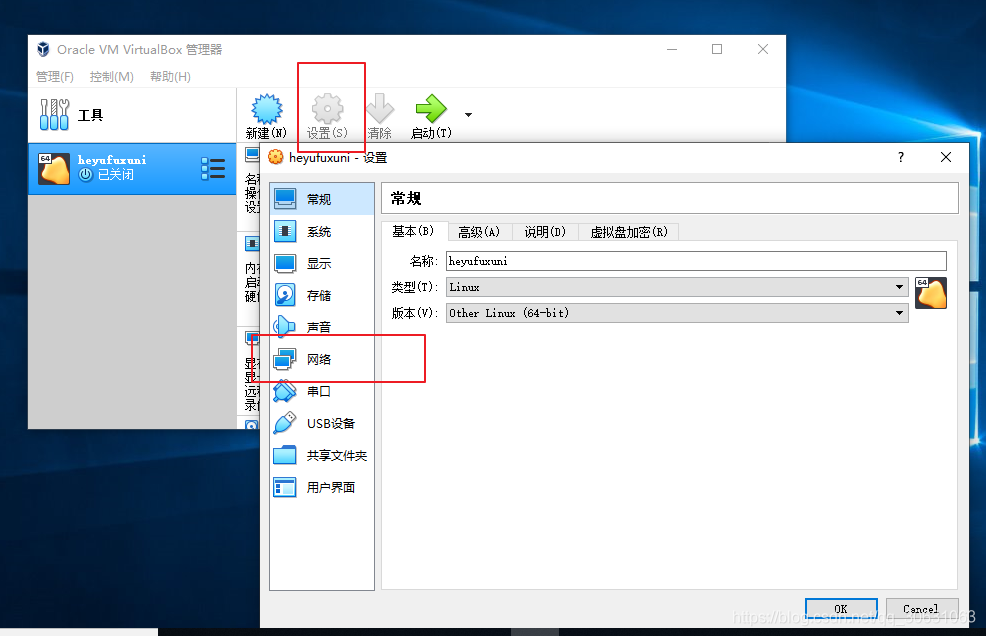Click the USB设备 plug icon
The image size is (986, 636).
click(285, 423)
